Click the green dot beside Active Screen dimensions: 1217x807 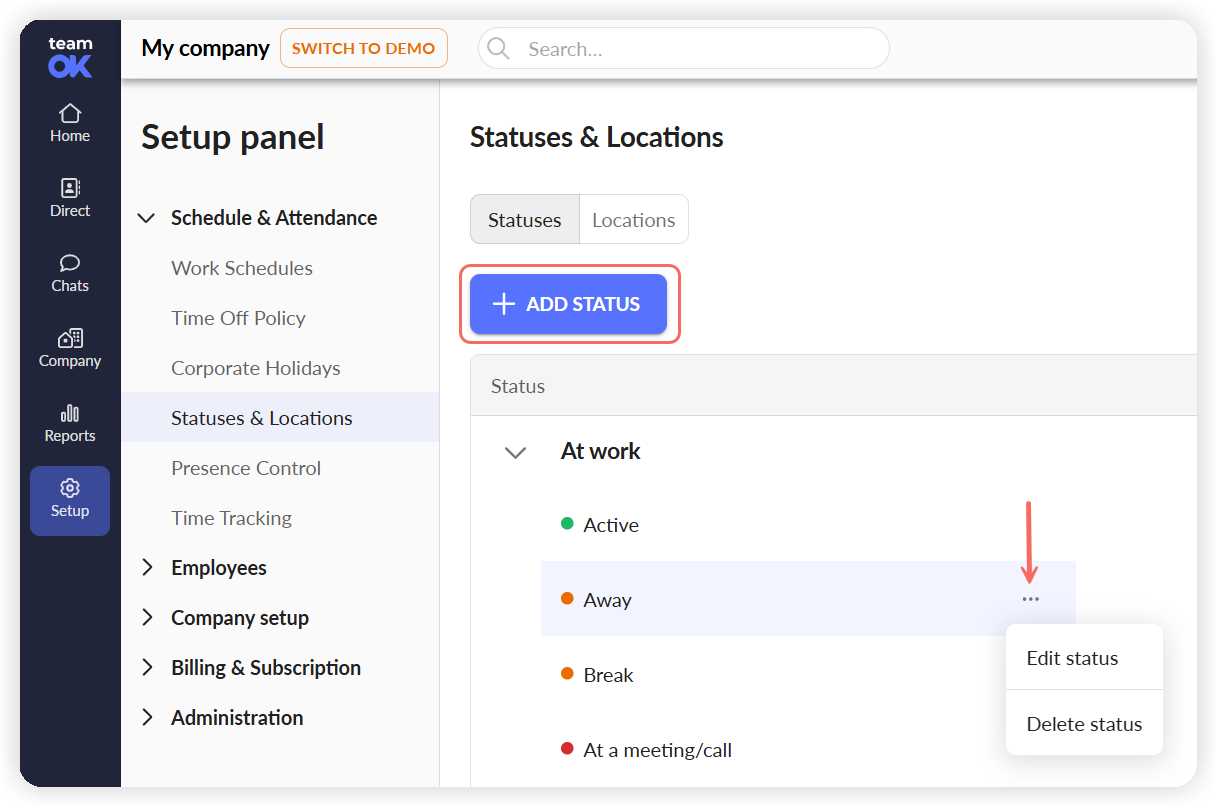point(567,523)
